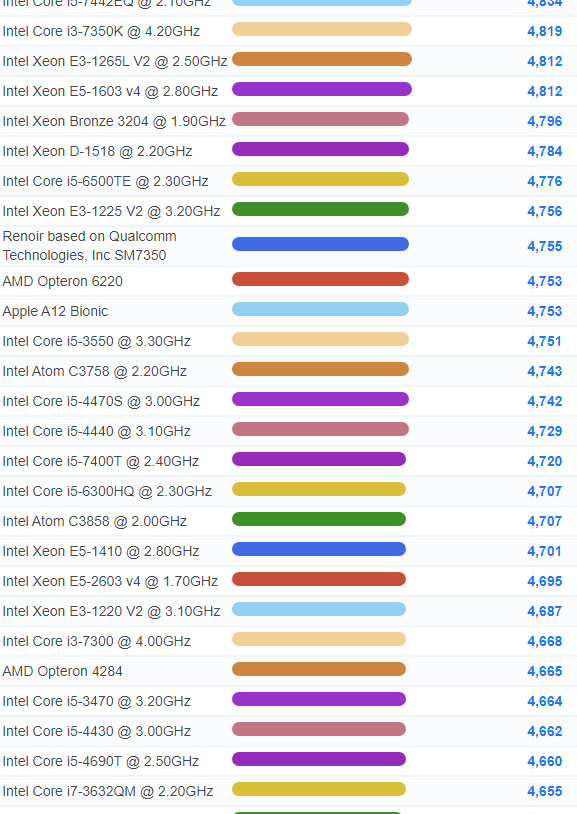
Task: Click Intel Core i3-7300 @ 4.00GHz
Action: pyautogui.click(x=97, y=642)
